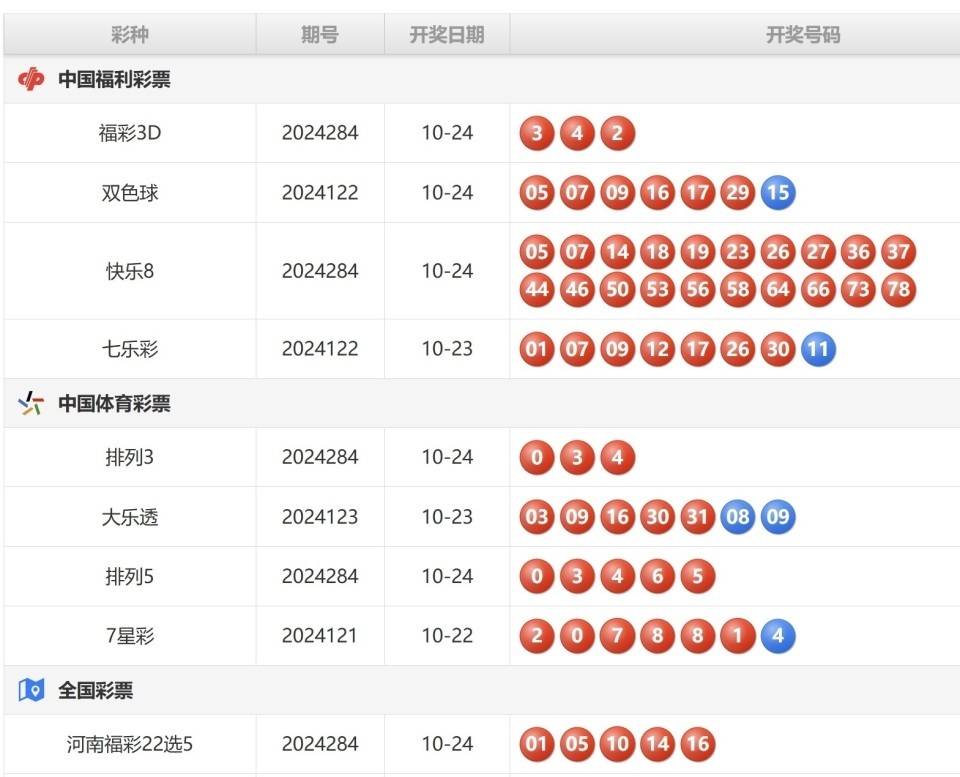Click the 7星彩 issue number 2024121
The height and width of the screenshot is (777, 960).
(320, 636)
